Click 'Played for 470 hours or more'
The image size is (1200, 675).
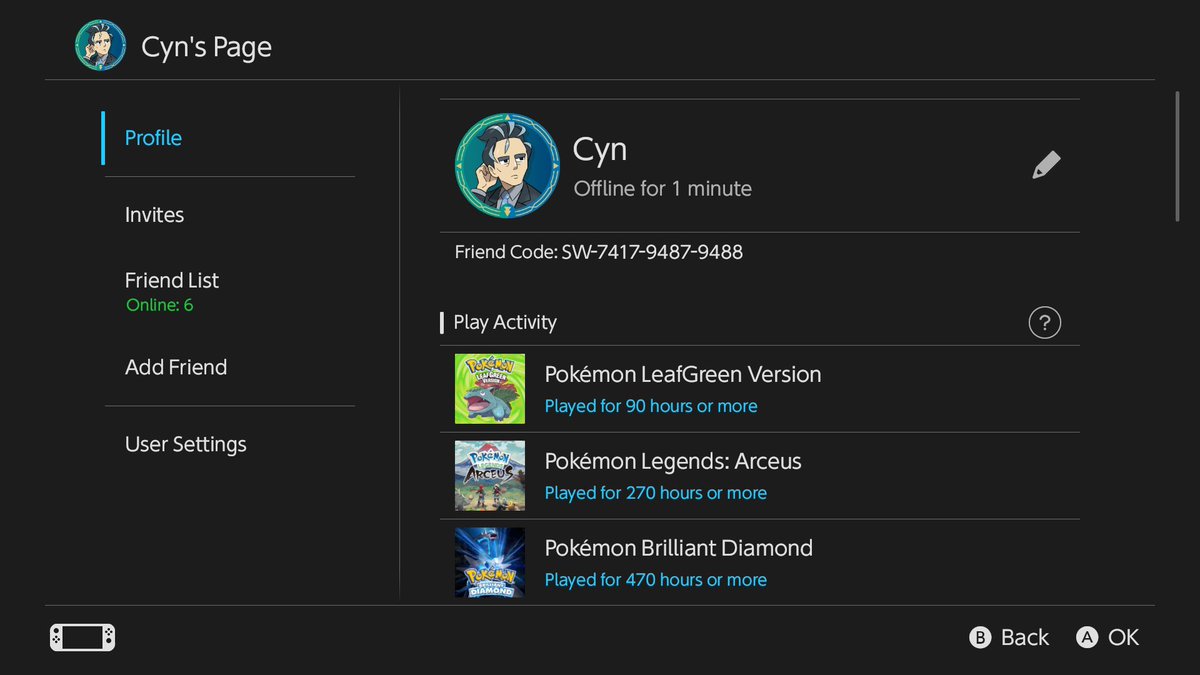click(x=656, y=580)
